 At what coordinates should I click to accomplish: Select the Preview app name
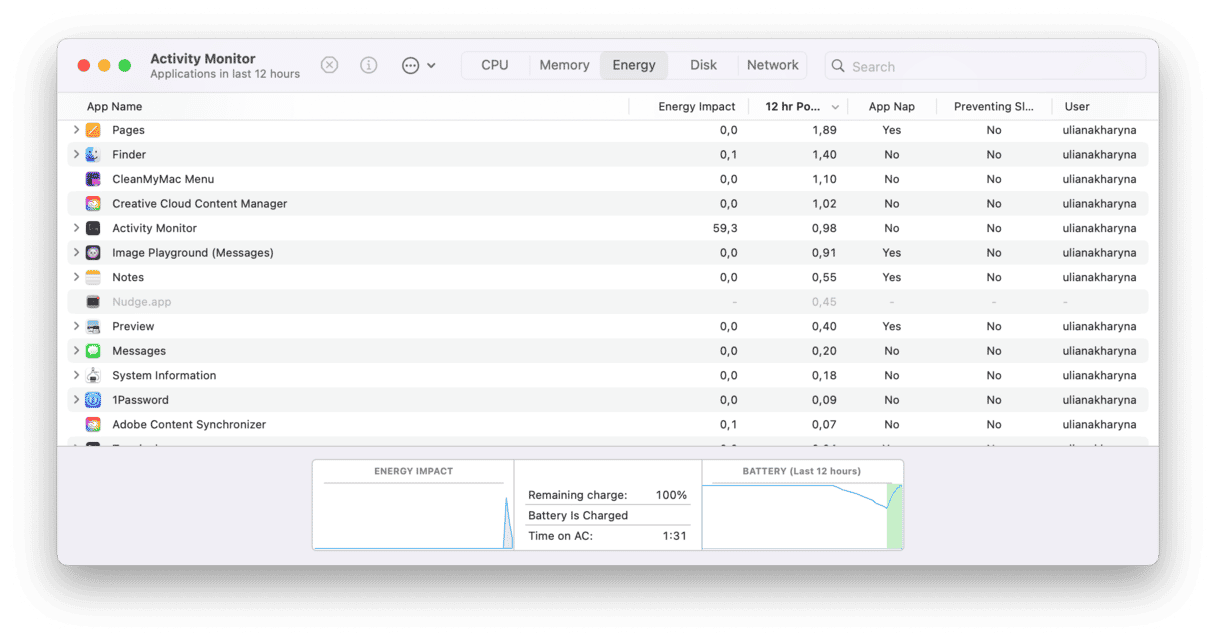click(133, 326)
